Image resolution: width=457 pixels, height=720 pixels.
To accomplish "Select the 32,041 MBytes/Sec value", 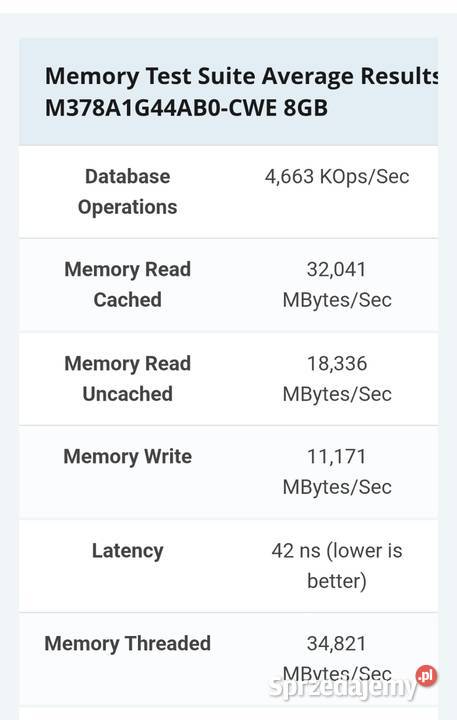I will point(337,284).
